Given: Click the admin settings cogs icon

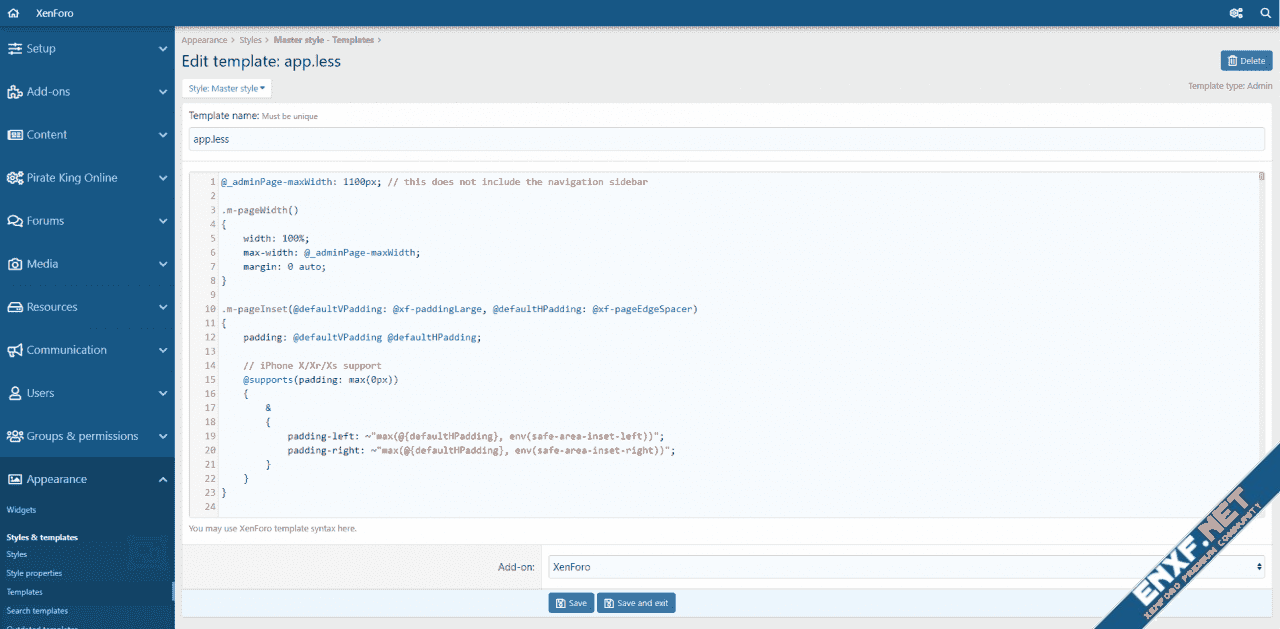Looking at the screenshot, I should [1236, 13].
